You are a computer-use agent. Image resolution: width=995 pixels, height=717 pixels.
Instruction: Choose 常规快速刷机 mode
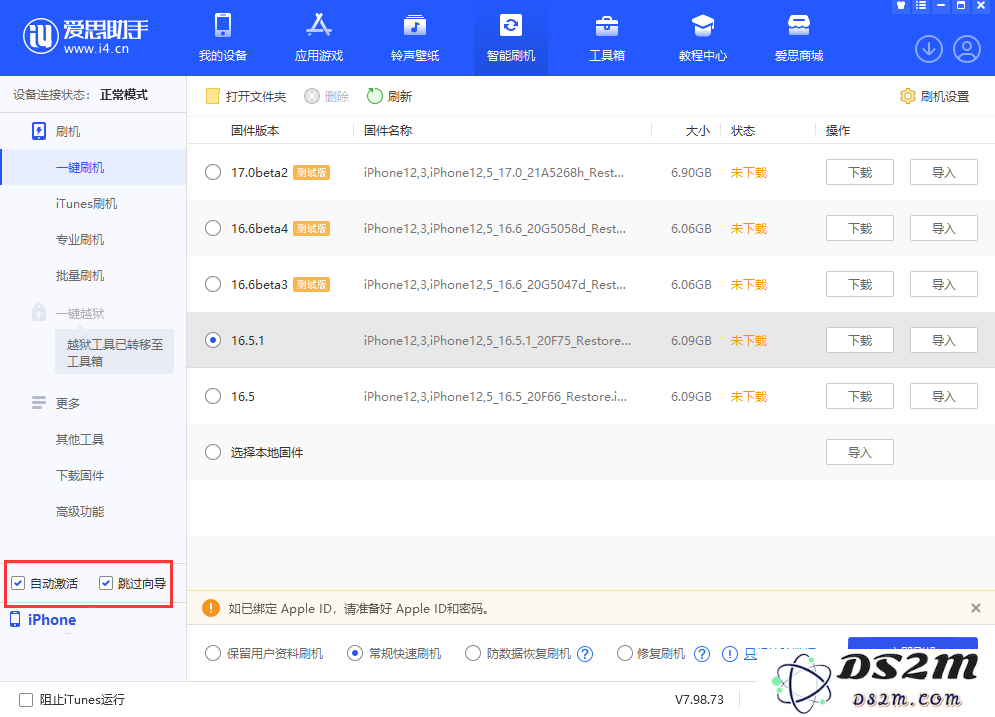[x=355, y=653]
